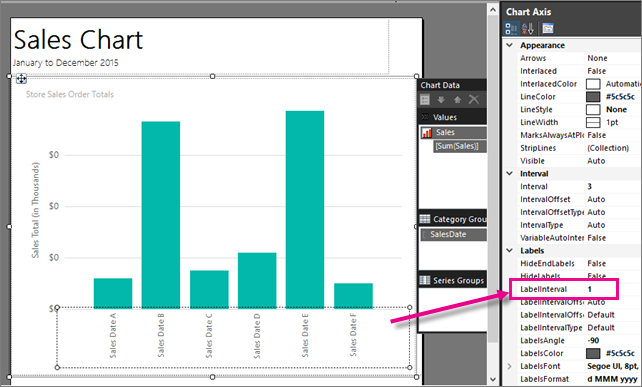Select the SalesDate category group
This screenshot has height=387, width=642.
tap(454, 234)
